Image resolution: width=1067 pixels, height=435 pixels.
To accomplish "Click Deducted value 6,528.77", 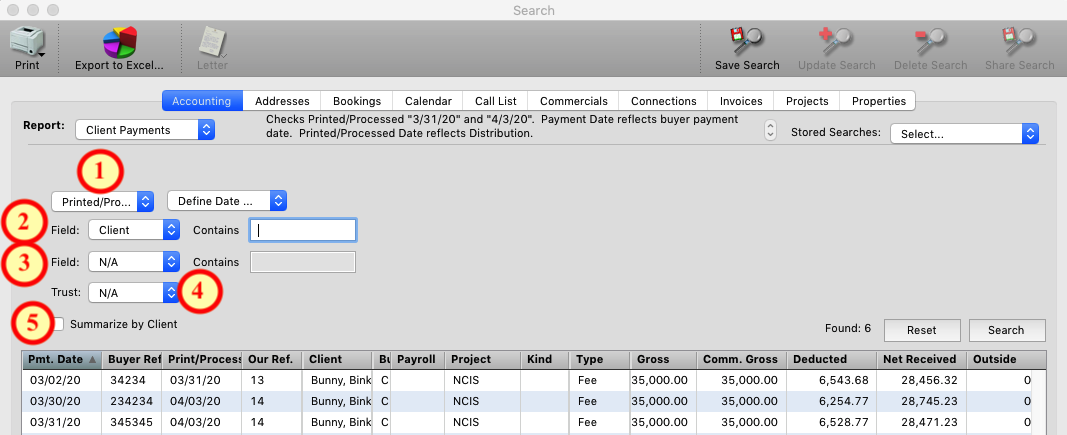I will click(x=844, y=423).
